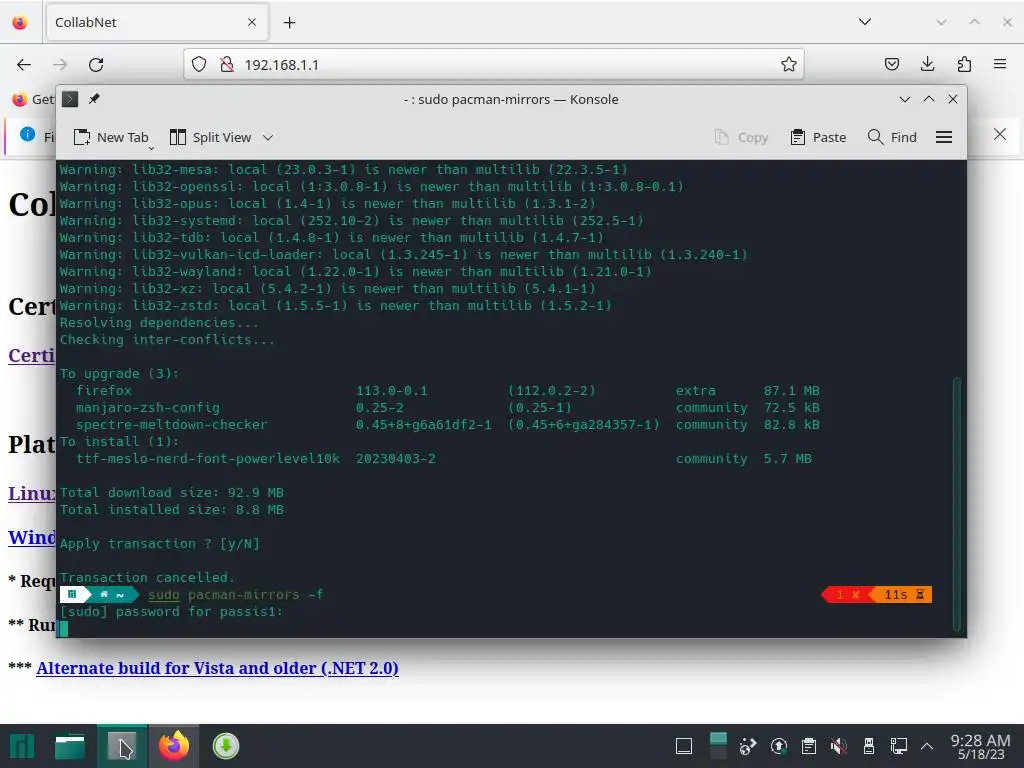The height and width of the screenshot is (768, 1024).
Task: Expand hidden system tray icons
Action: [x=927, y=746]
